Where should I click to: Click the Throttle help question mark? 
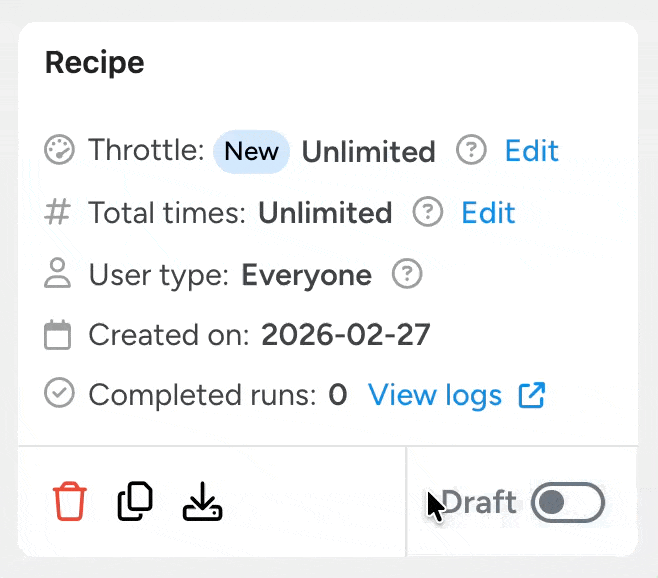(471, 151)
